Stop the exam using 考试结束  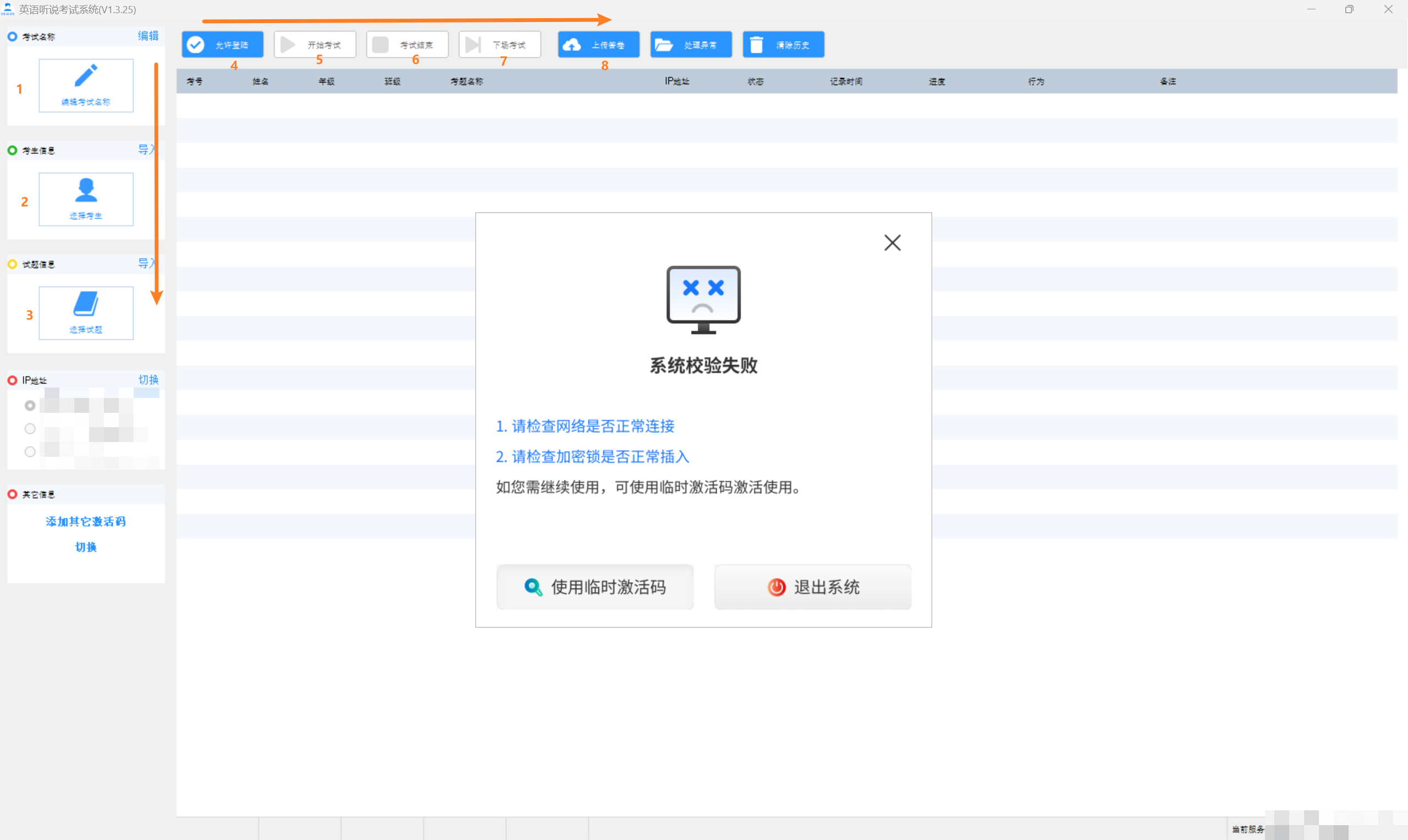pyautogui.click(x=407, y=45)
